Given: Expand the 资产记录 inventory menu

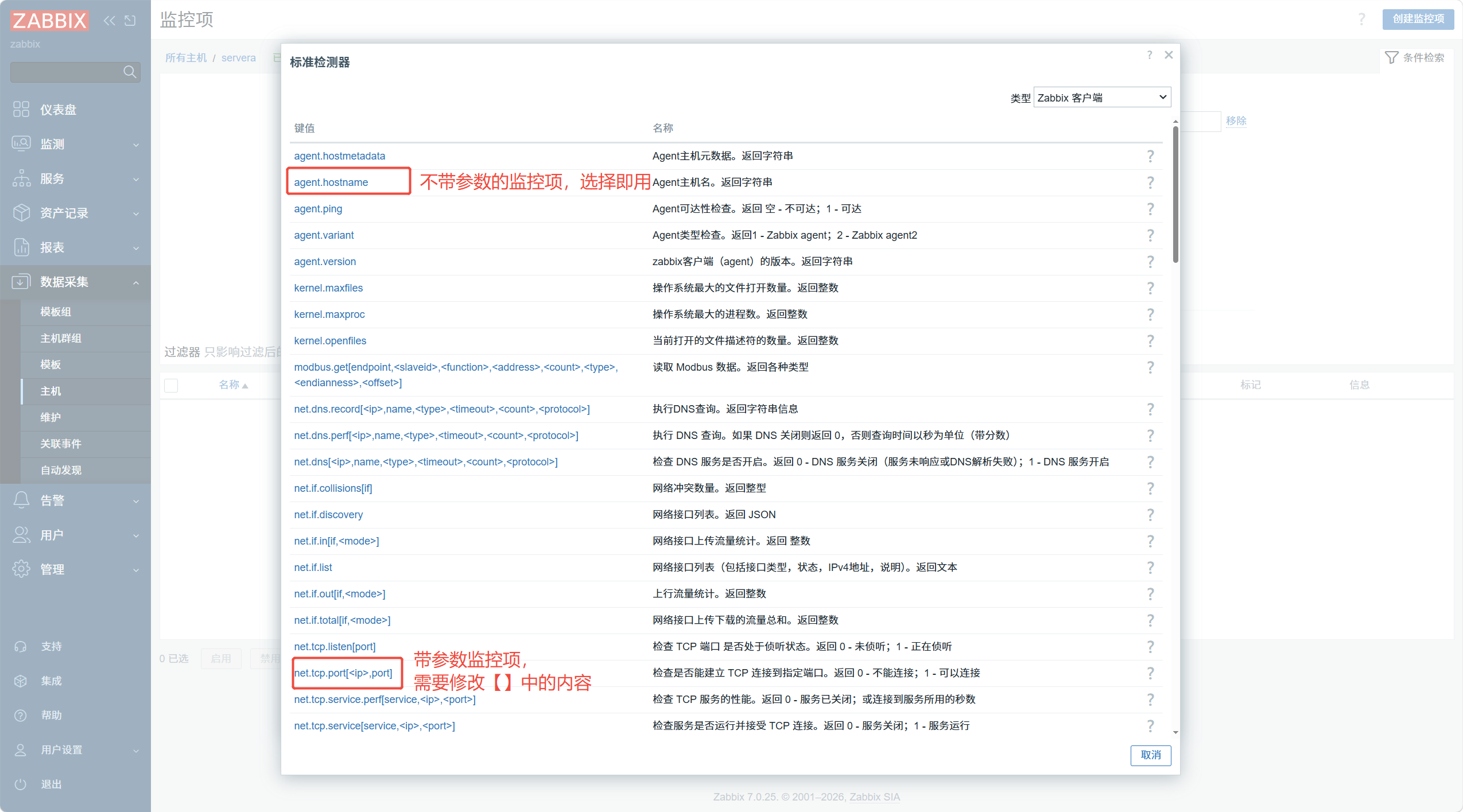Looking at the screenshot, I should click(75, 213).
